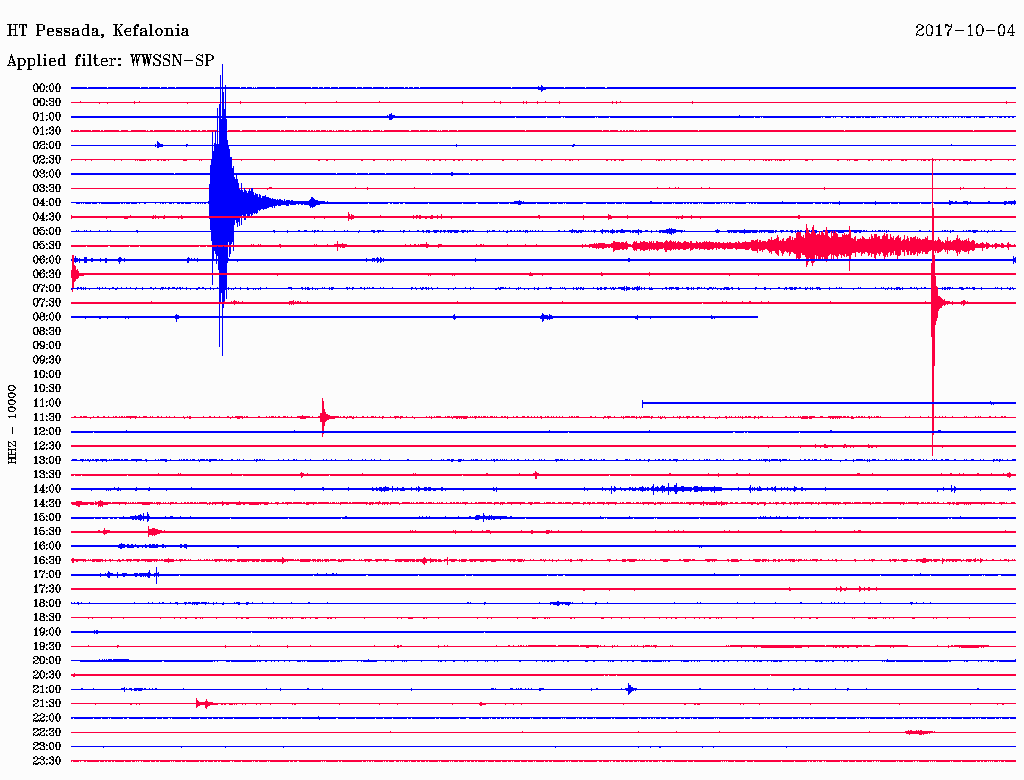Select the 18:30 time label
Screen dimensions: 1024x780
(47, 618)
